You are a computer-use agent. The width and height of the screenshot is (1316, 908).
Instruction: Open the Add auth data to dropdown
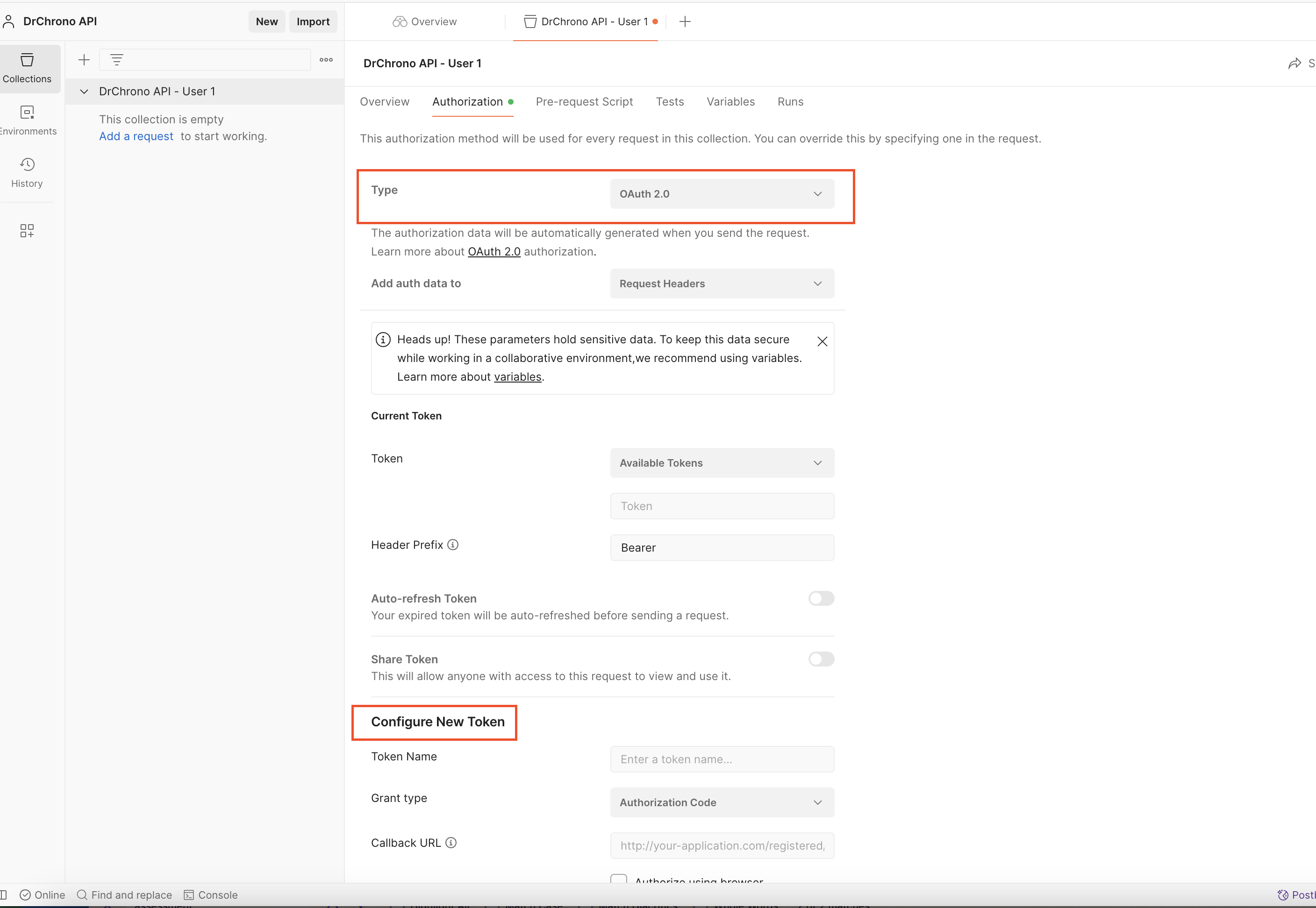(722, 284)
